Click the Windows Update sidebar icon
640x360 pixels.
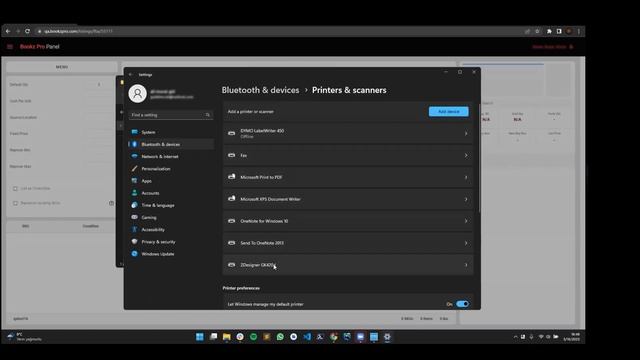134,253
